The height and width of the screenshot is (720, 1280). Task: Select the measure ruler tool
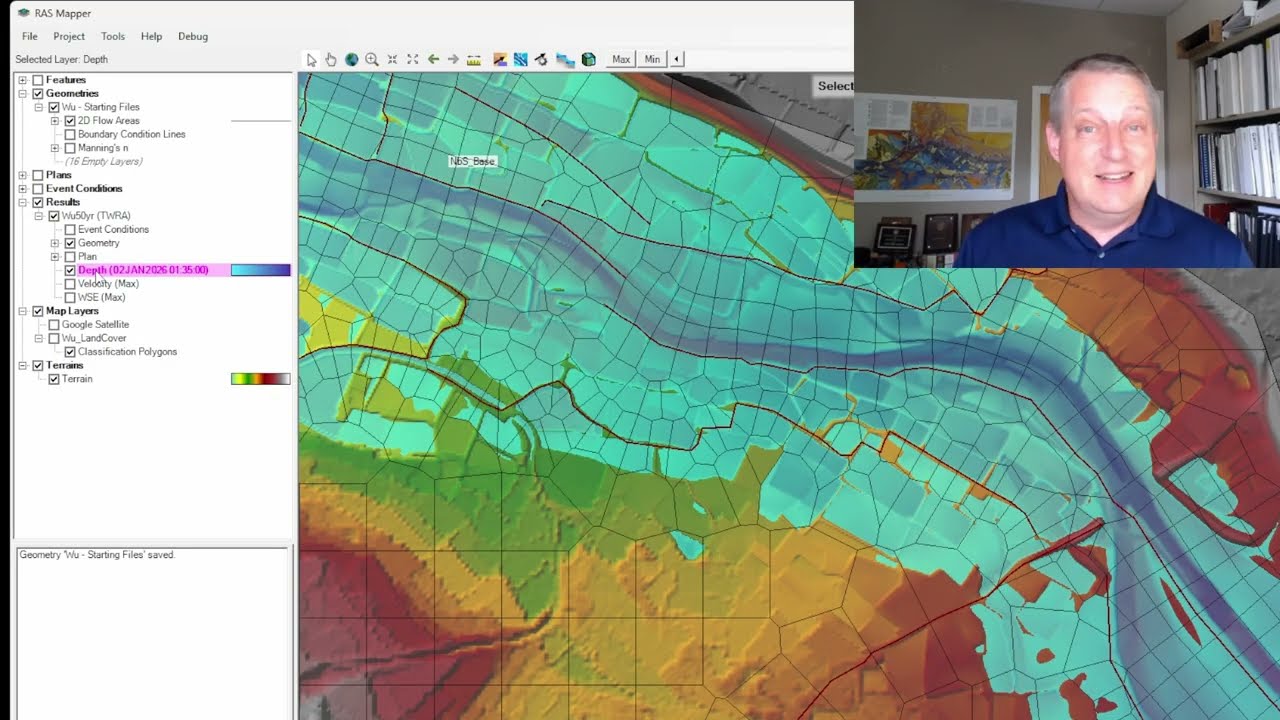click(474, 60)
